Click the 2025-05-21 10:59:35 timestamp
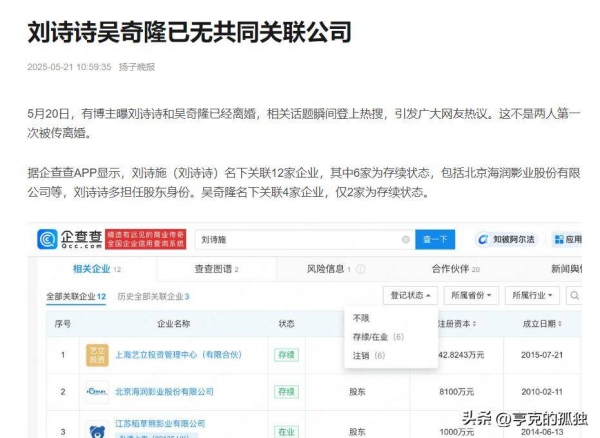600x438 pixels. (x=69, y=67)
